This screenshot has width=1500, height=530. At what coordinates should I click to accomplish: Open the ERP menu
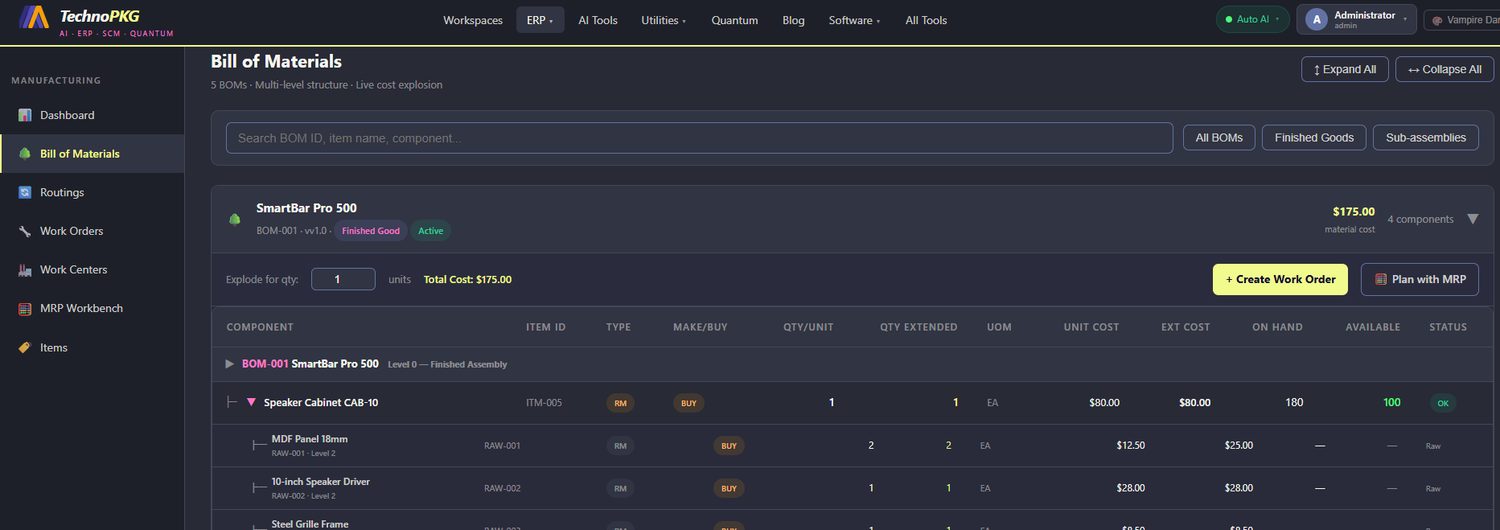tap(540, 20)
